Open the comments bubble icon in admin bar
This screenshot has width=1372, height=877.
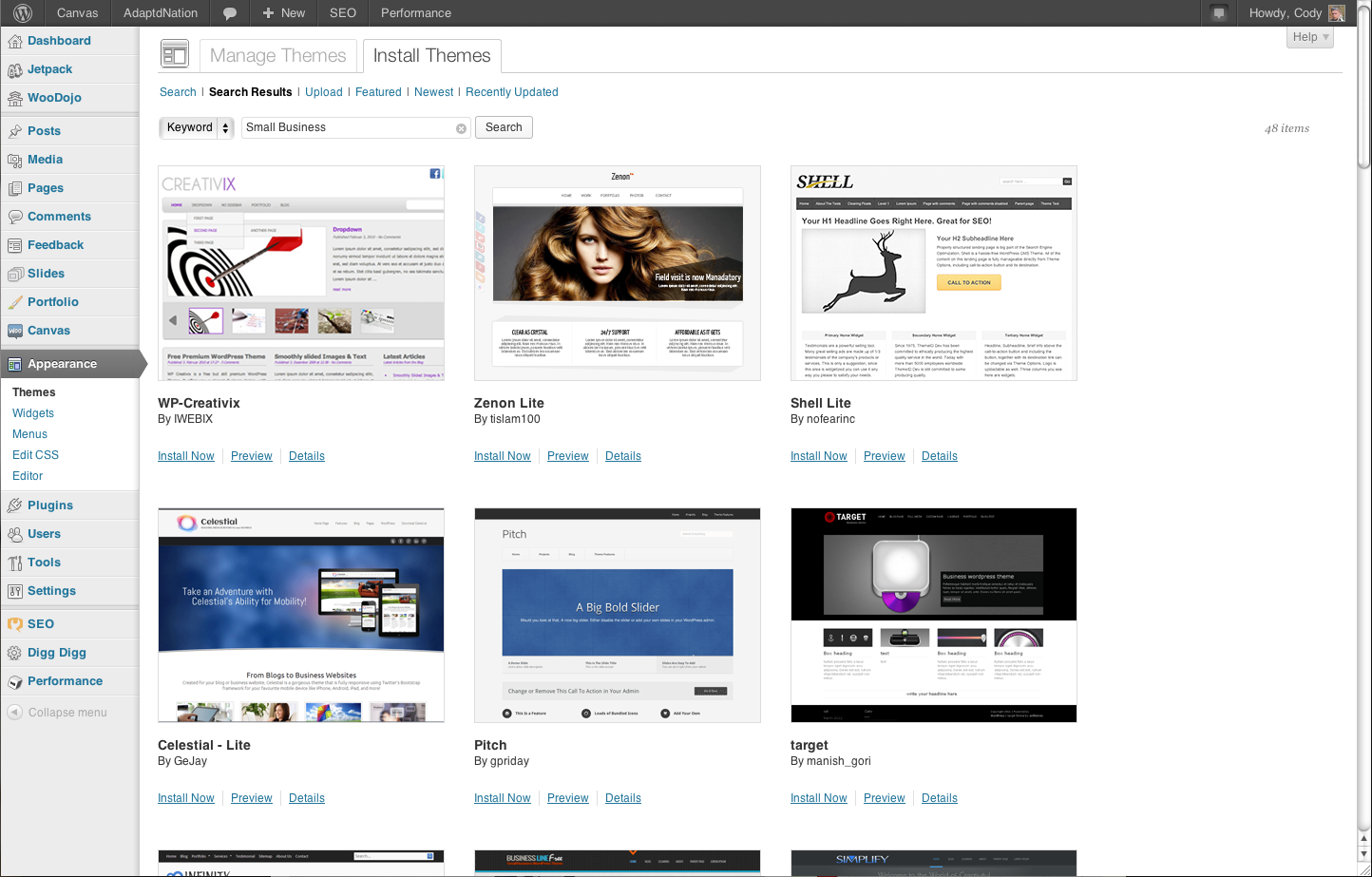[228, 12]
